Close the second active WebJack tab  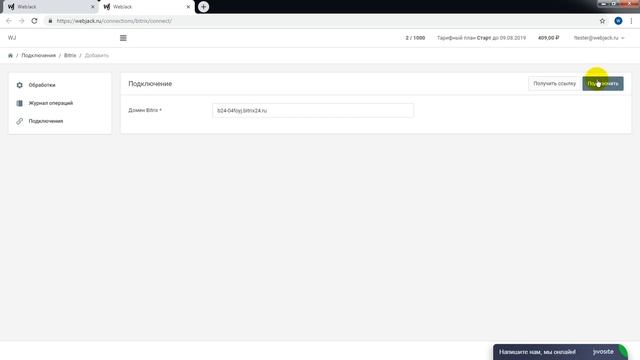(188, 7)
